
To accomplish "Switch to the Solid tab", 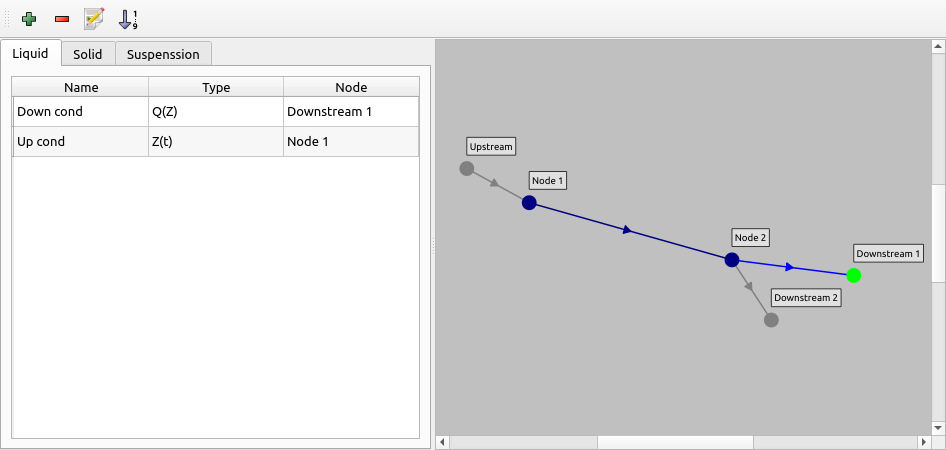I will coord(88,54).
